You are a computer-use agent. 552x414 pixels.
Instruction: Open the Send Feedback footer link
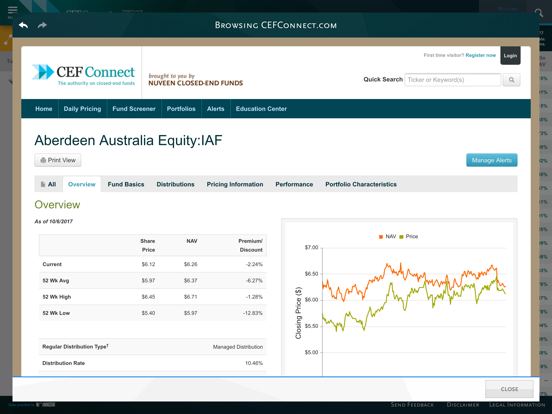(x=412, y=405)
